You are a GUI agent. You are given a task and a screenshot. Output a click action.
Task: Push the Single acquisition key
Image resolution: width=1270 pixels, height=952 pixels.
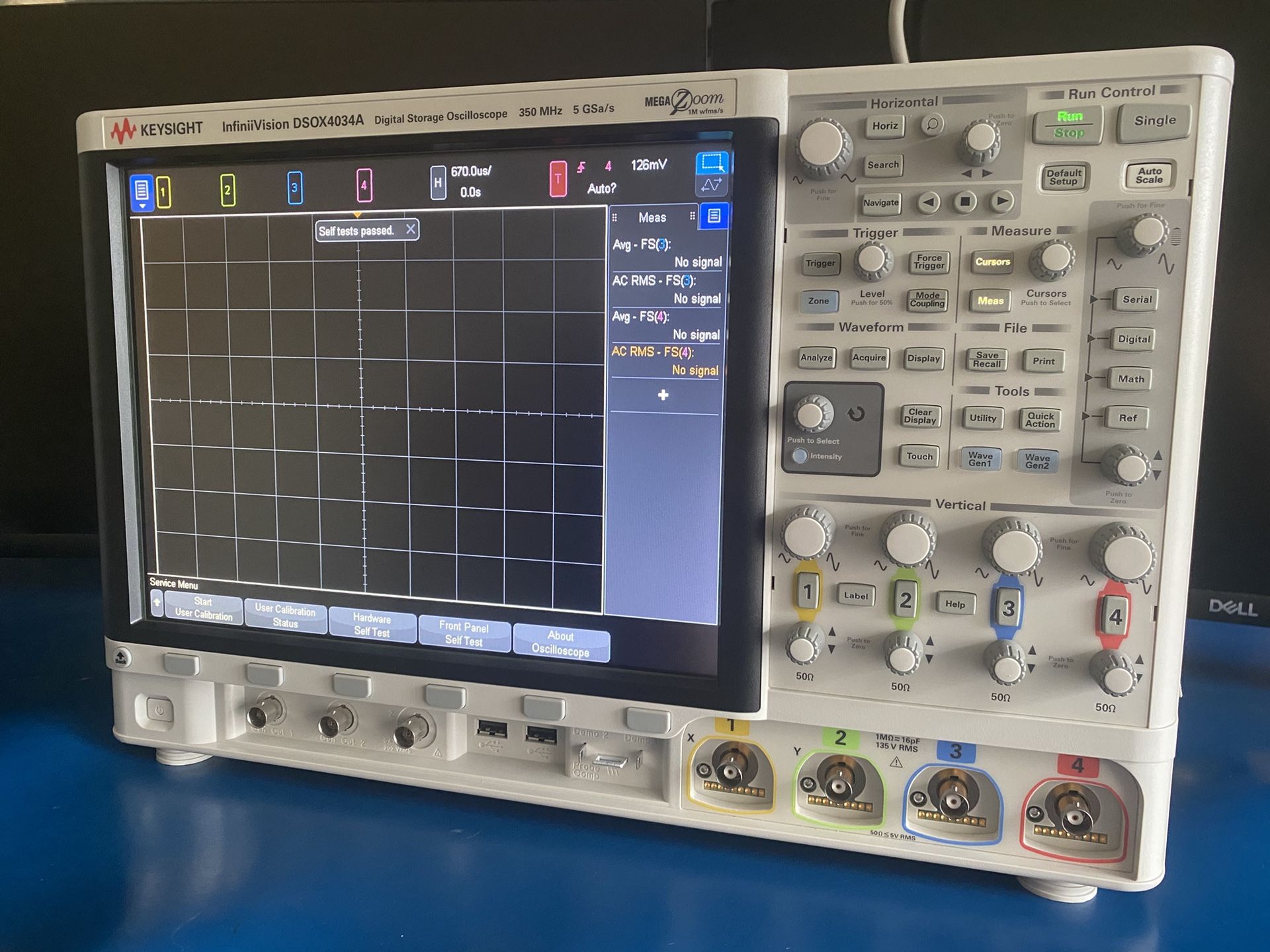(1155, 121)
